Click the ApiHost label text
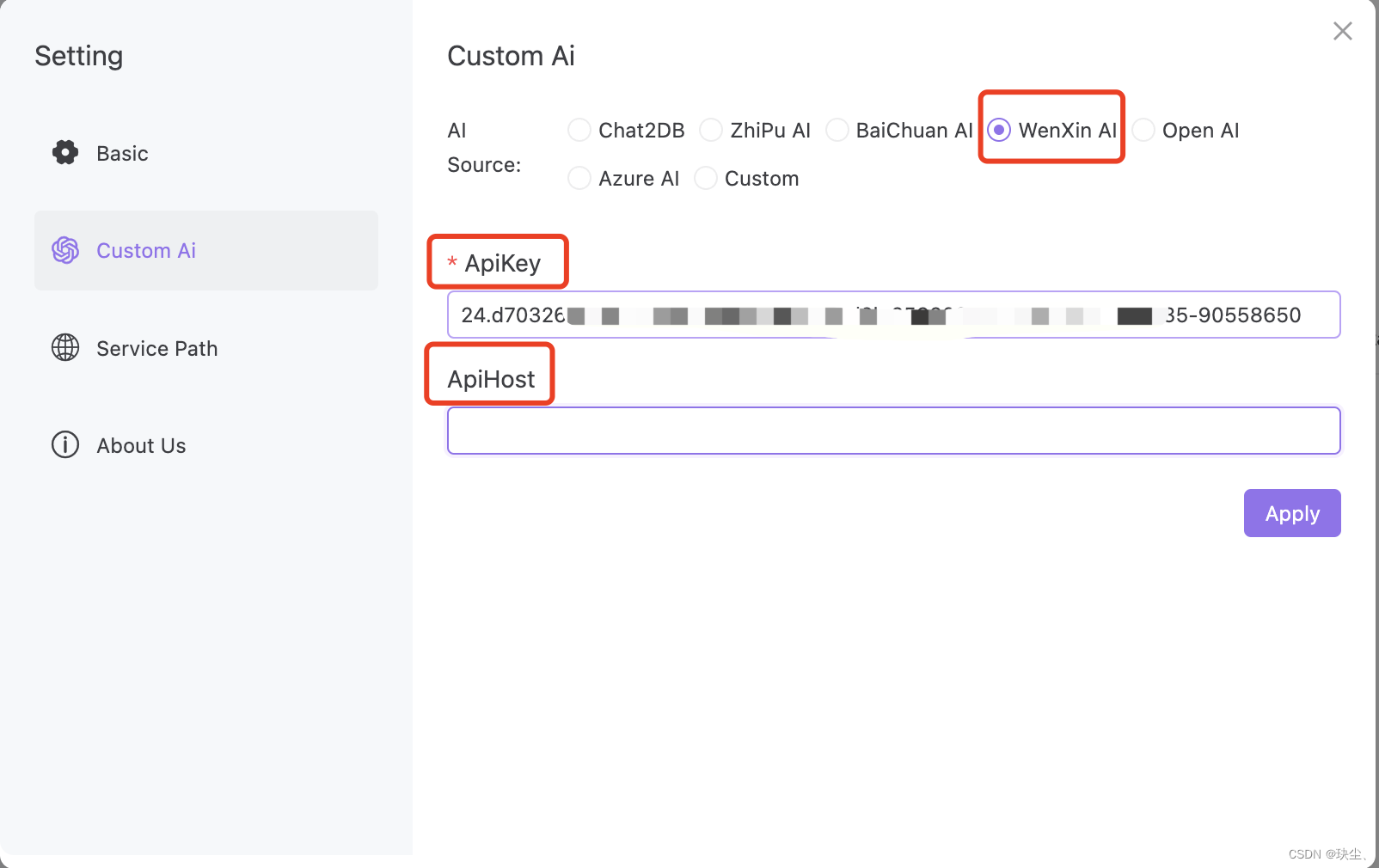 [491, 379]
